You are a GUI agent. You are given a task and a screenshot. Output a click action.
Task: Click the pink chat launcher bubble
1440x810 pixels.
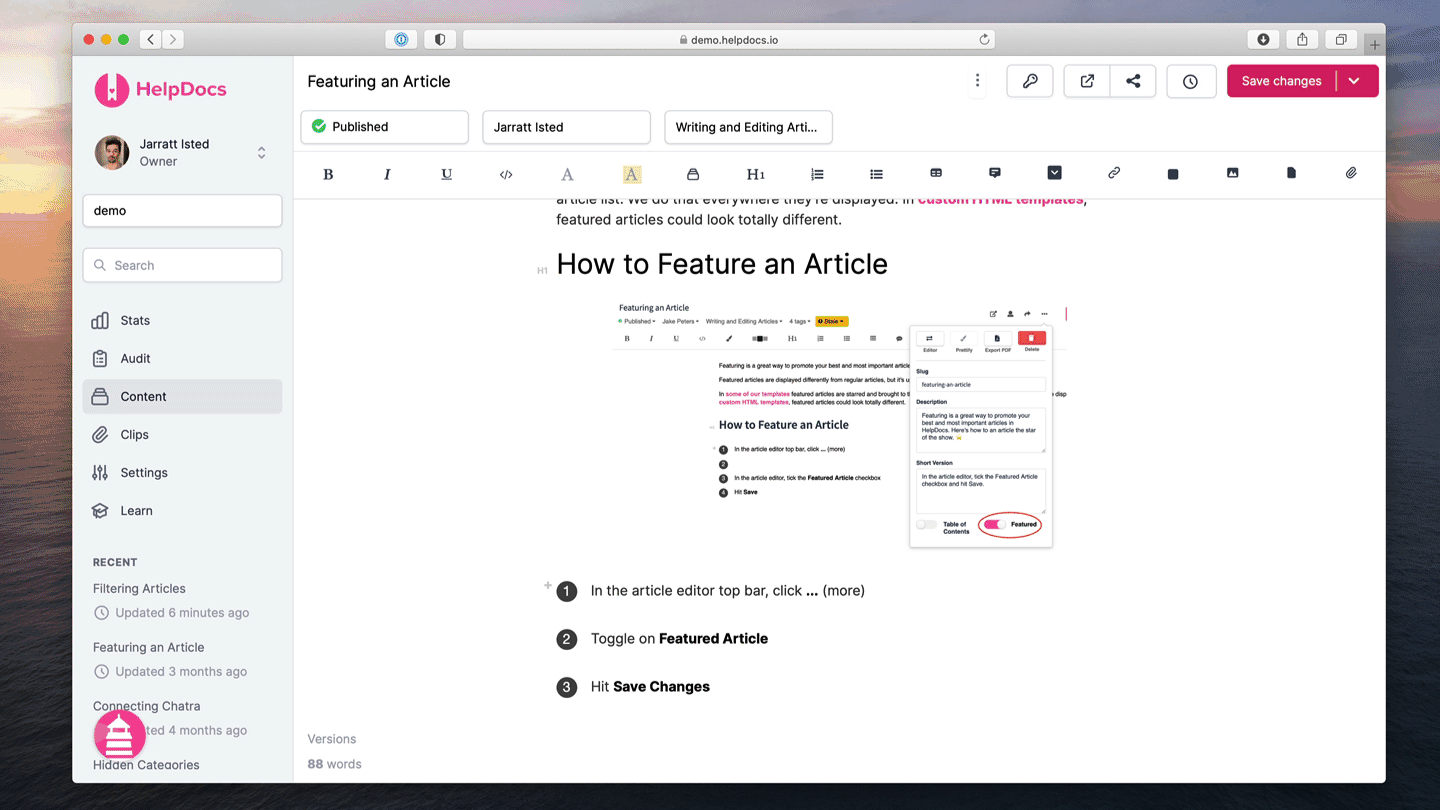click(x=119, y=735)
